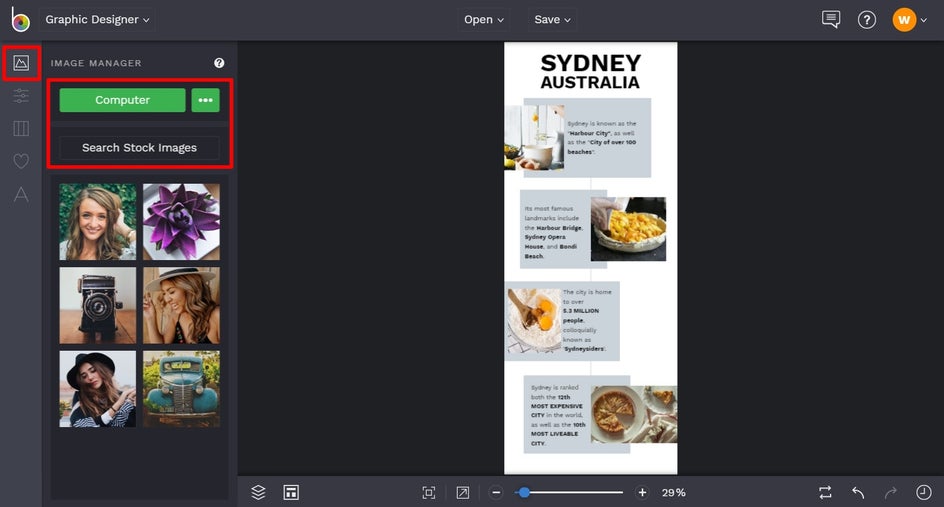Open the history clock icon
Image resolution: width=944 pixels, height=507 pixels.
[x=924, y=493]
